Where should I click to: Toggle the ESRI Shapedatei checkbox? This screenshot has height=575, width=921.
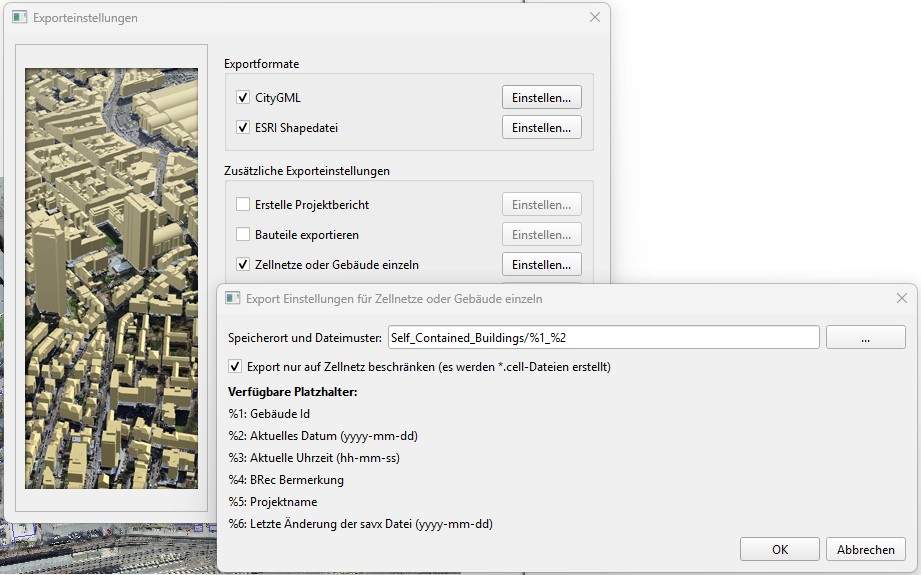click(243, 128)
